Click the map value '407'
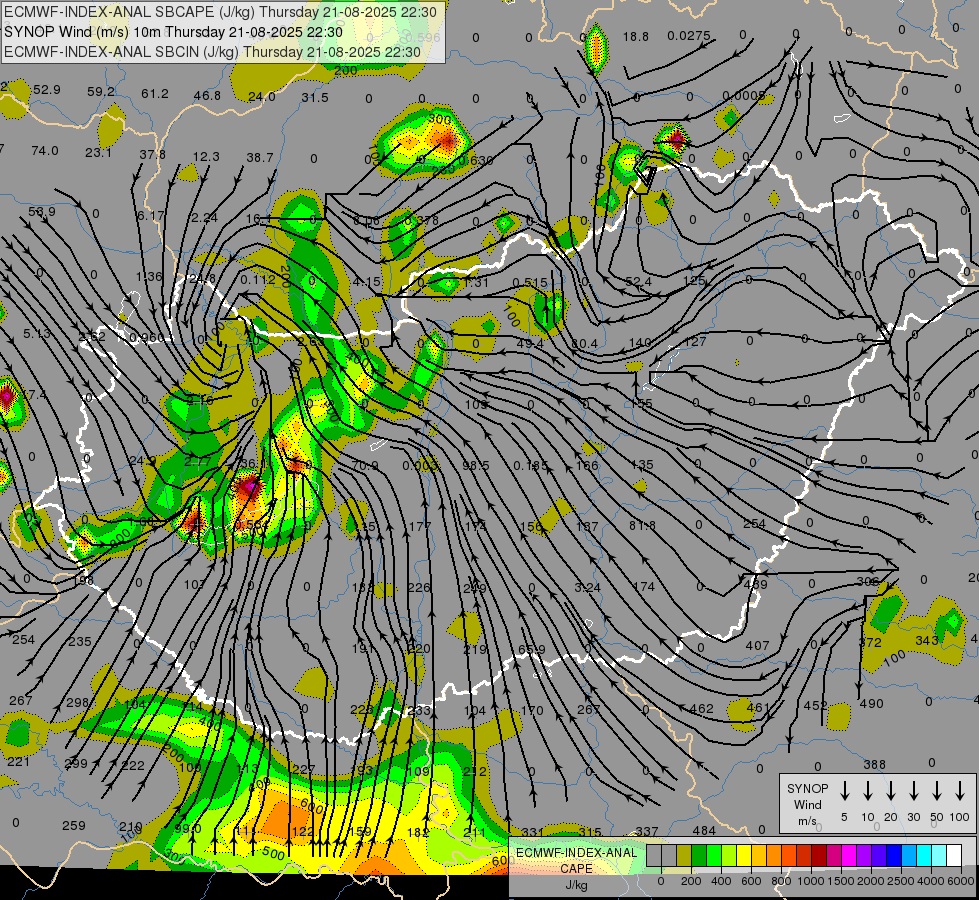Image resolution: width=979 pixels, height=900 pixels. [x=757, y=645]
